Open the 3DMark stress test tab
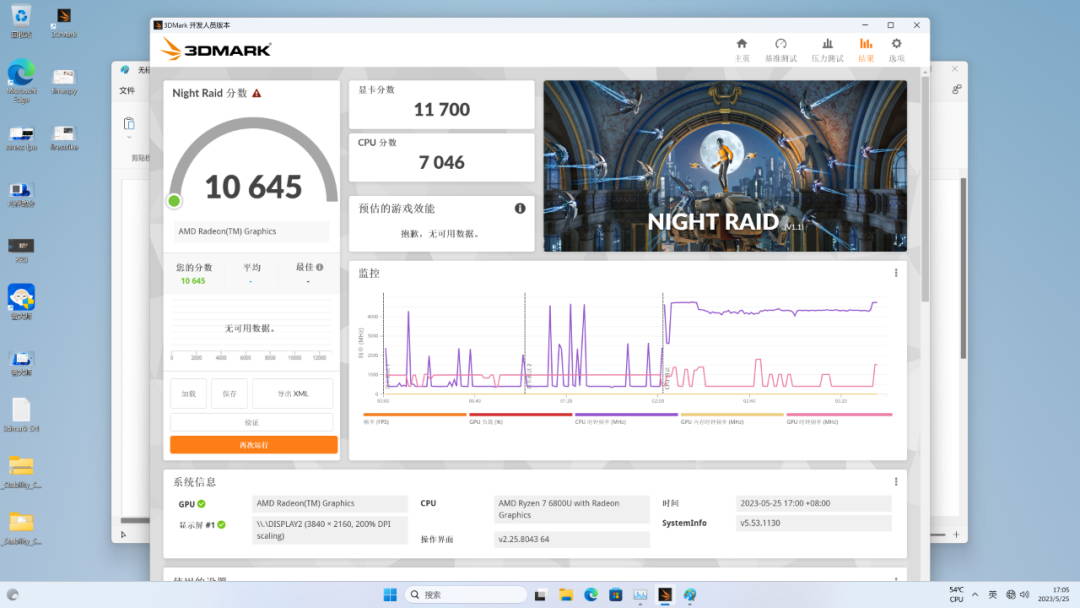Screen dimensions: 1080x608 (x=827, y=50)
